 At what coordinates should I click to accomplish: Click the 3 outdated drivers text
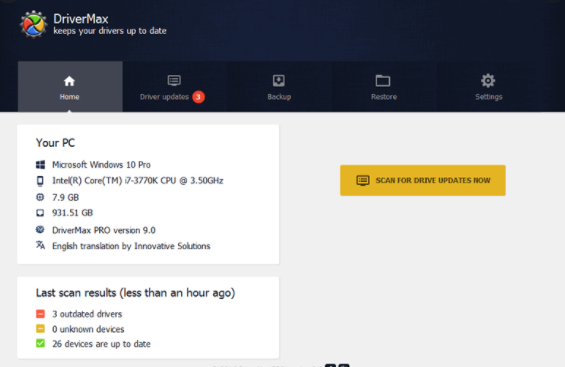click(x=87, y=314)
